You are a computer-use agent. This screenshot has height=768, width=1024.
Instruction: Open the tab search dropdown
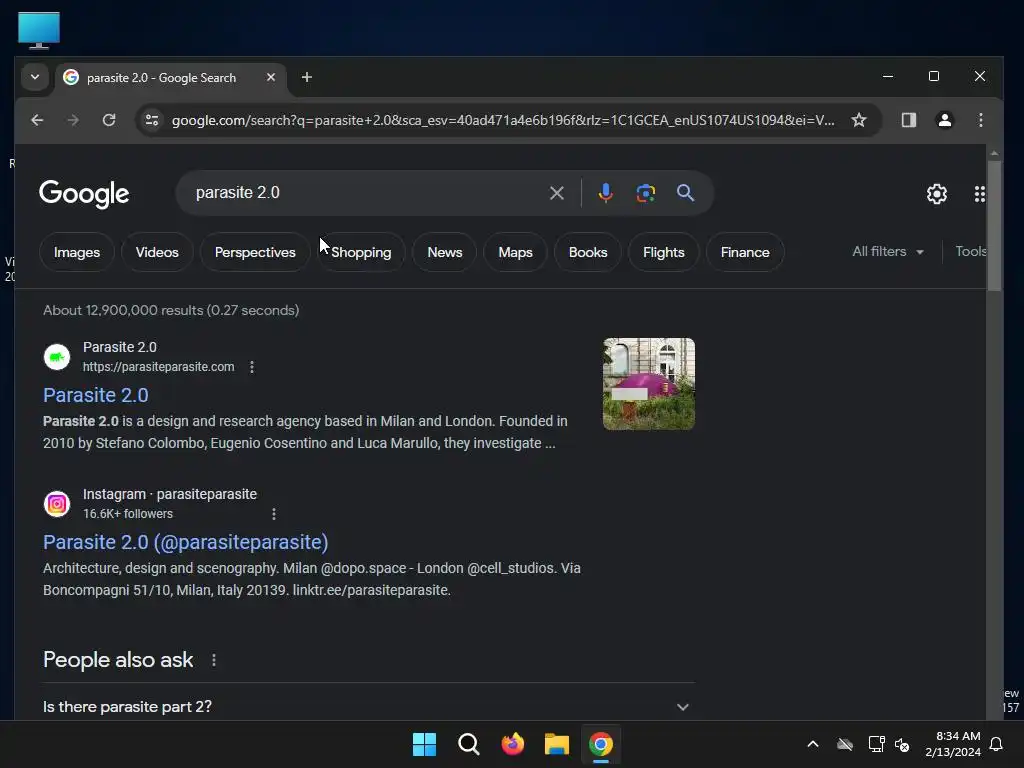35,77
